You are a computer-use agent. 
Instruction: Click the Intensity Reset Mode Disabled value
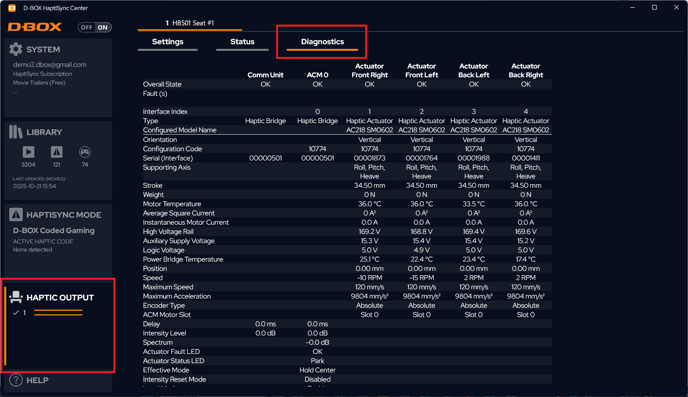click(x=317, y=379)
